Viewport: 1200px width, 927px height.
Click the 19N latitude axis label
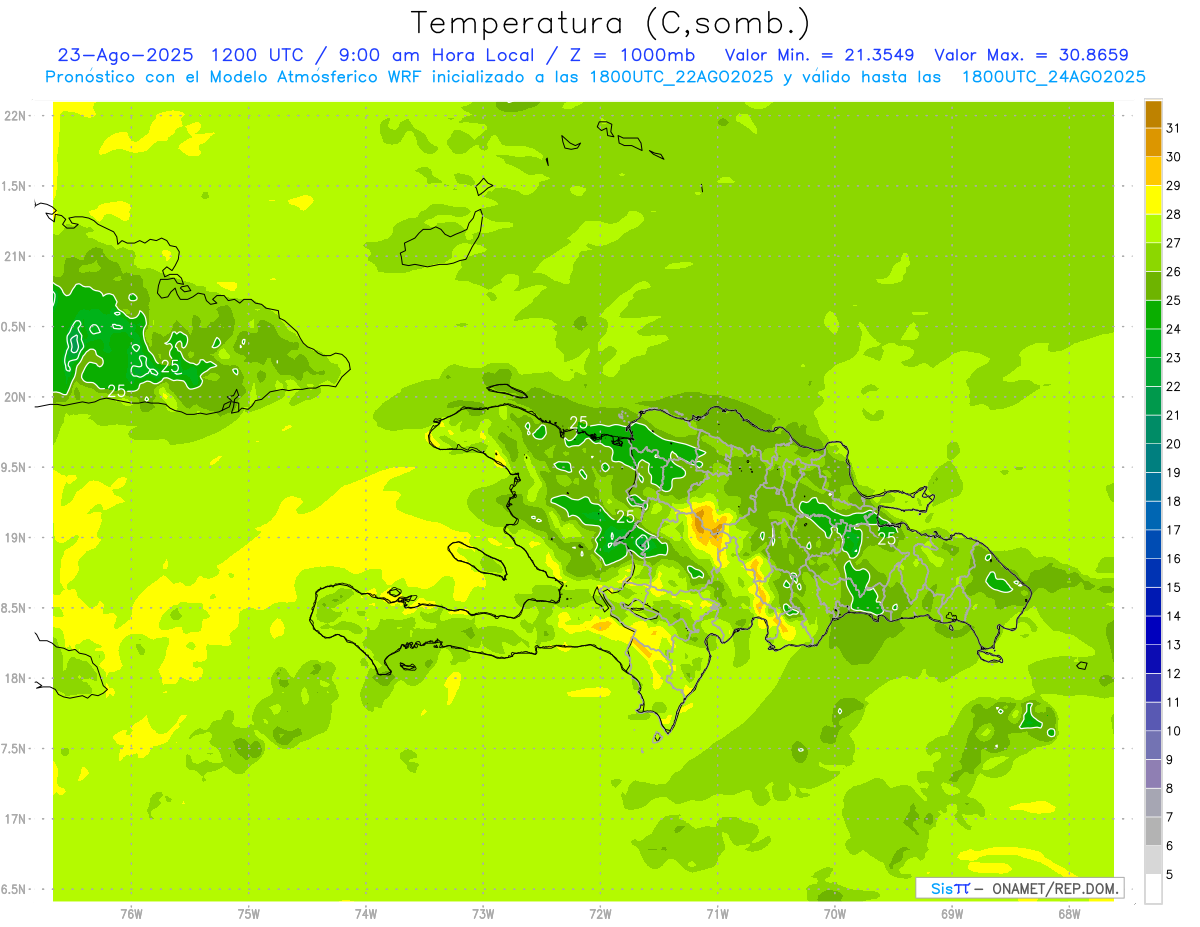[x=16, y=538]
